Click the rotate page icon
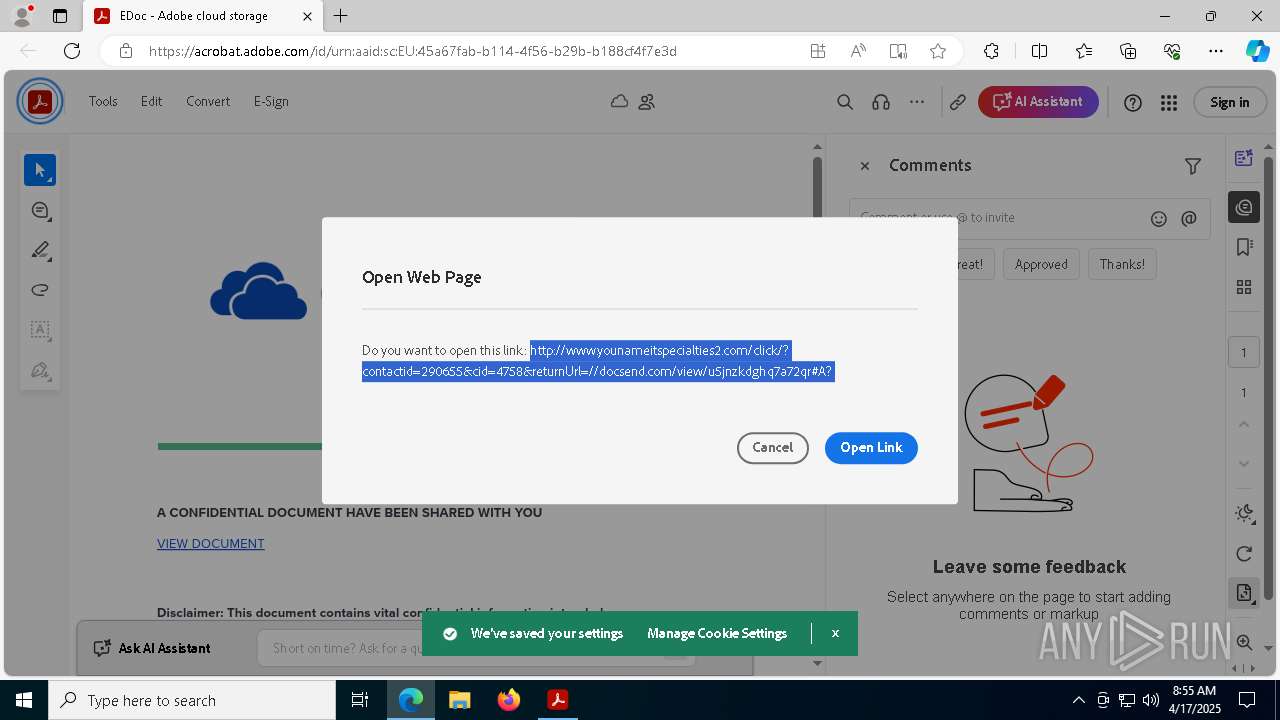The width and height of the screenshot is (1280, 720). [x=1244, y=554]
